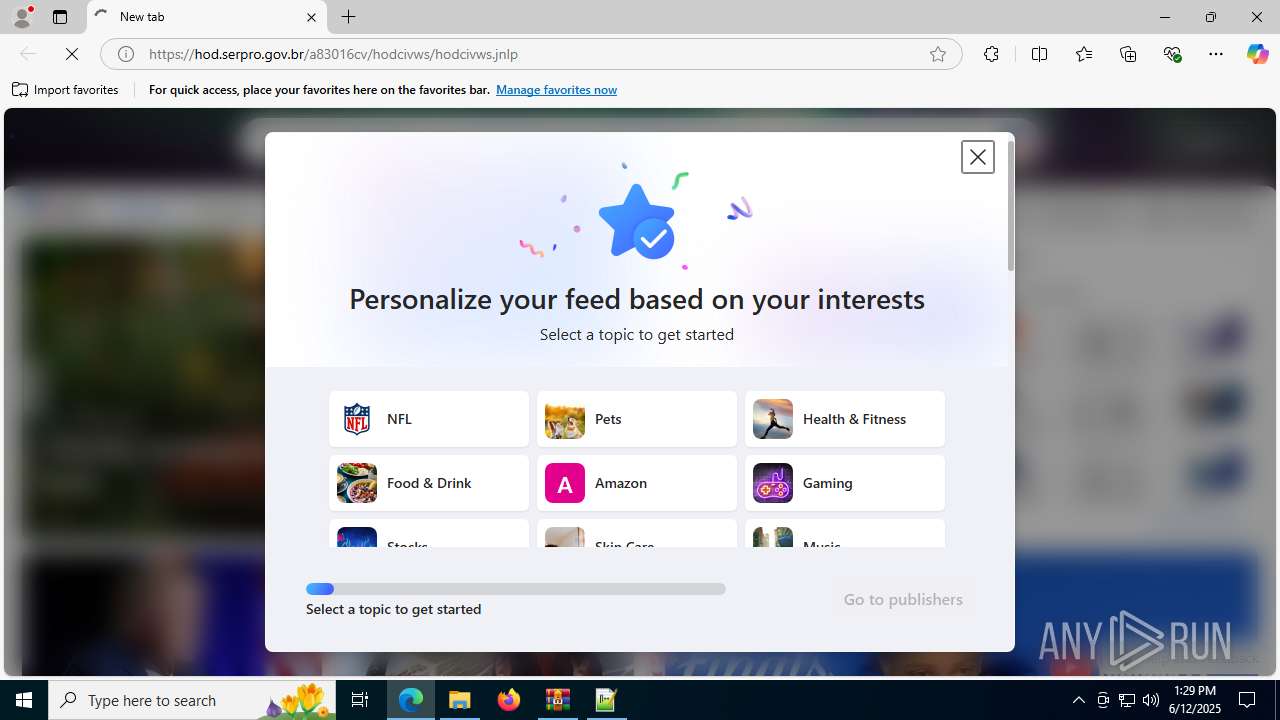Open the Manage favorites now link
This screenshot has width=1280, height=720.
click(x=556, y=90)
